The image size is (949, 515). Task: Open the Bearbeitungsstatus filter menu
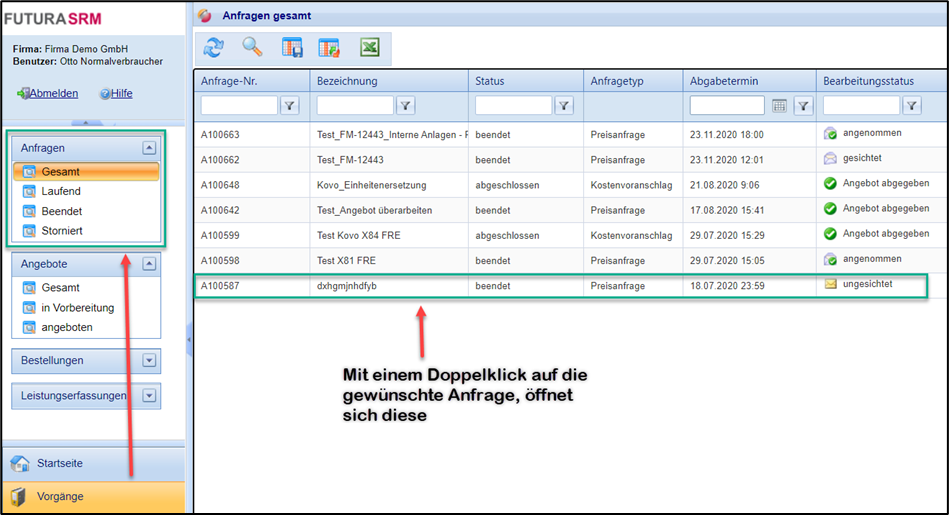tap(912, 105)
